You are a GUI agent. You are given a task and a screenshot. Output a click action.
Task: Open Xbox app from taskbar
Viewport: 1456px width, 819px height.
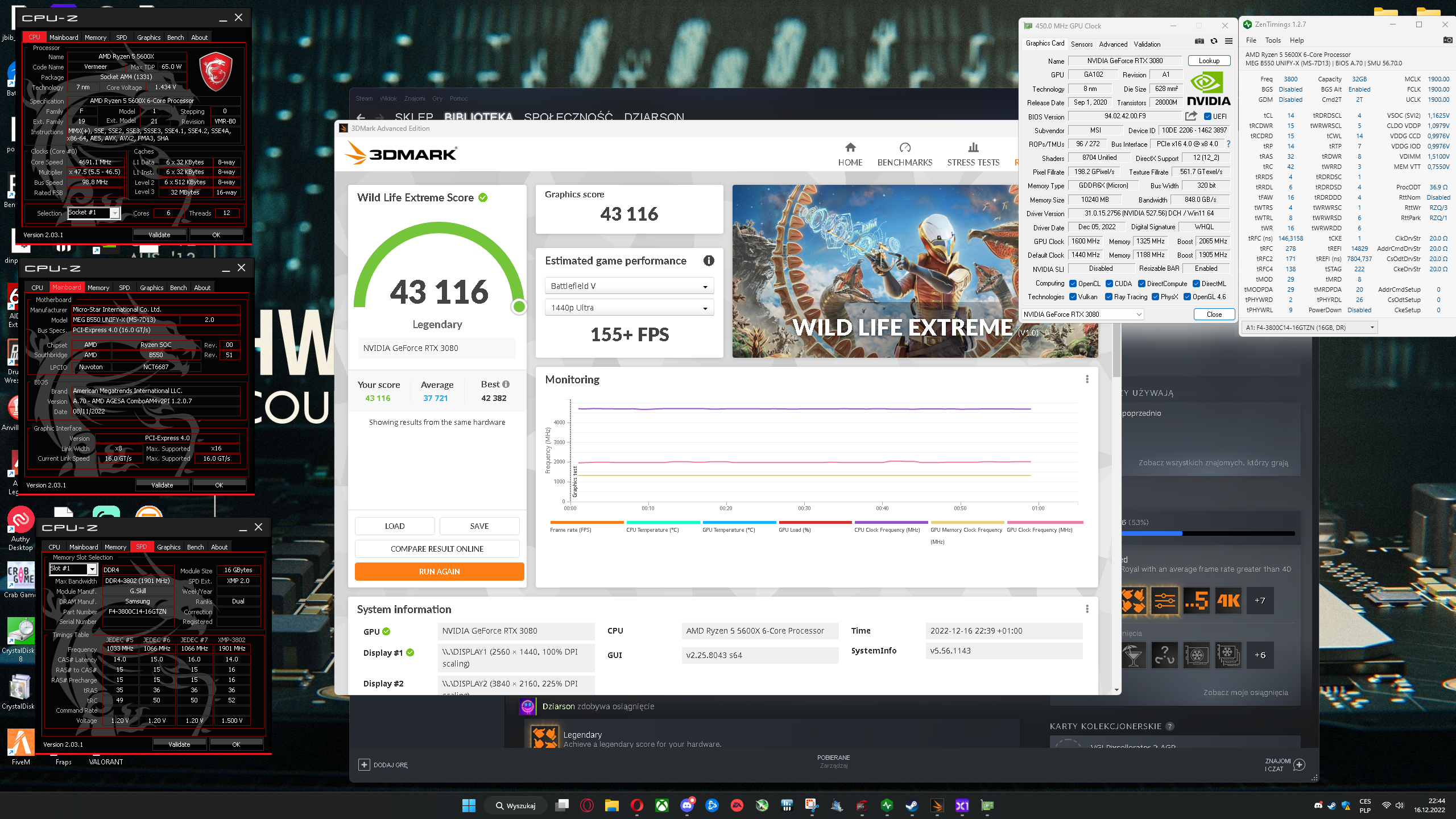[661, 805]
